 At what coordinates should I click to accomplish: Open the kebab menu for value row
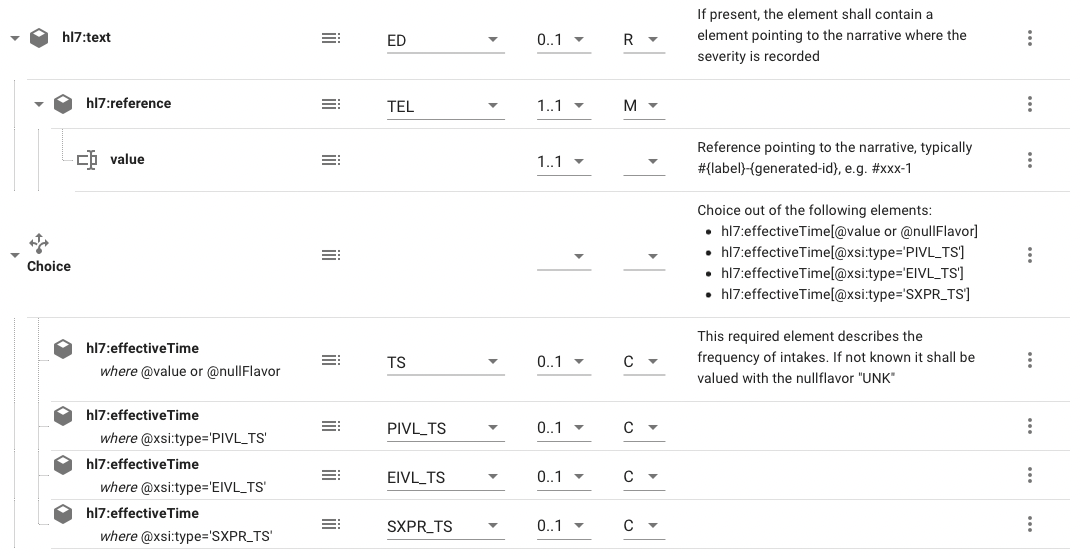click(x=1029, y=160)
